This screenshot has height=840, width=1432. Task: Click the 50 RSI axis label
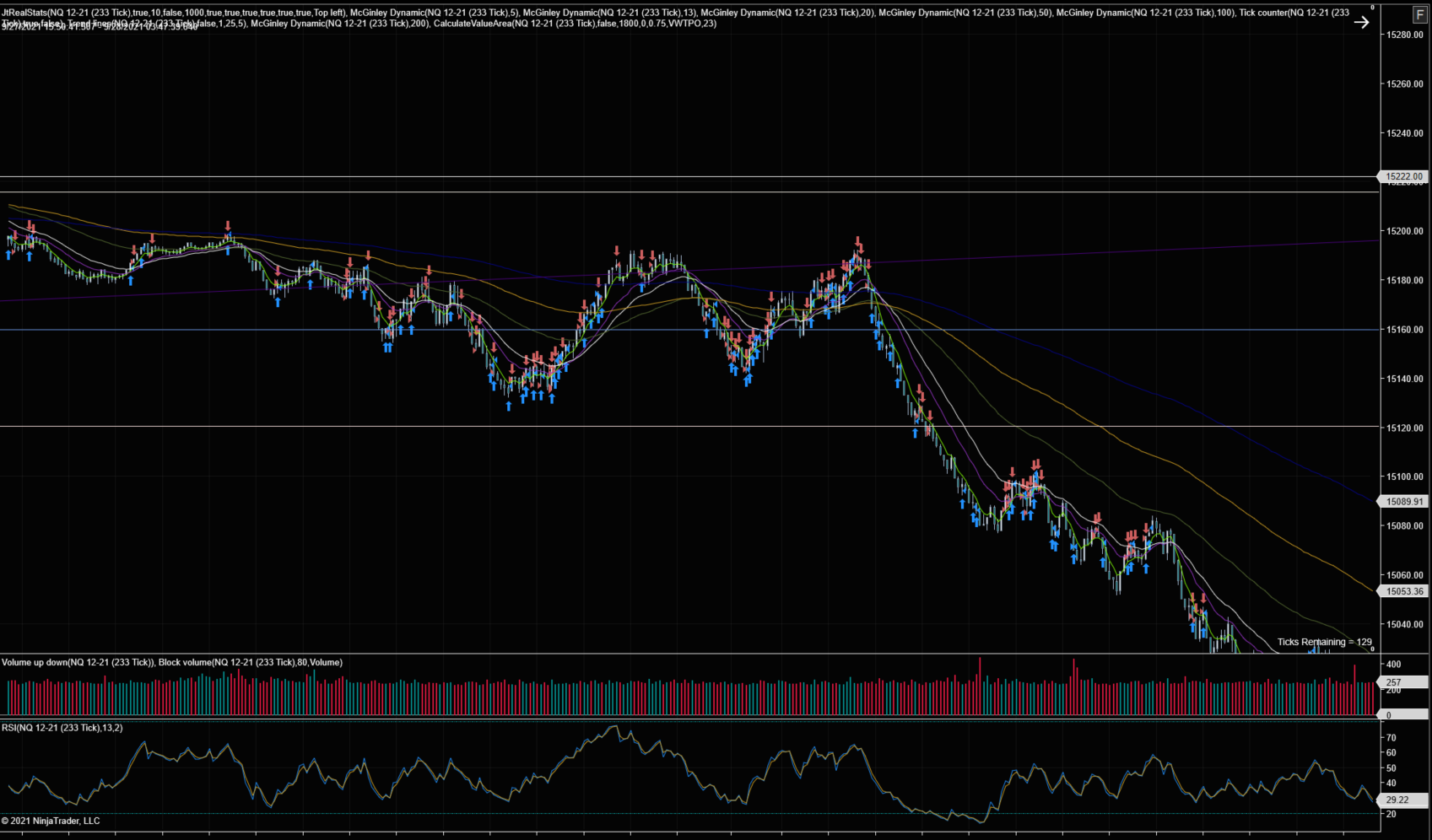(x=1391, y=768)
